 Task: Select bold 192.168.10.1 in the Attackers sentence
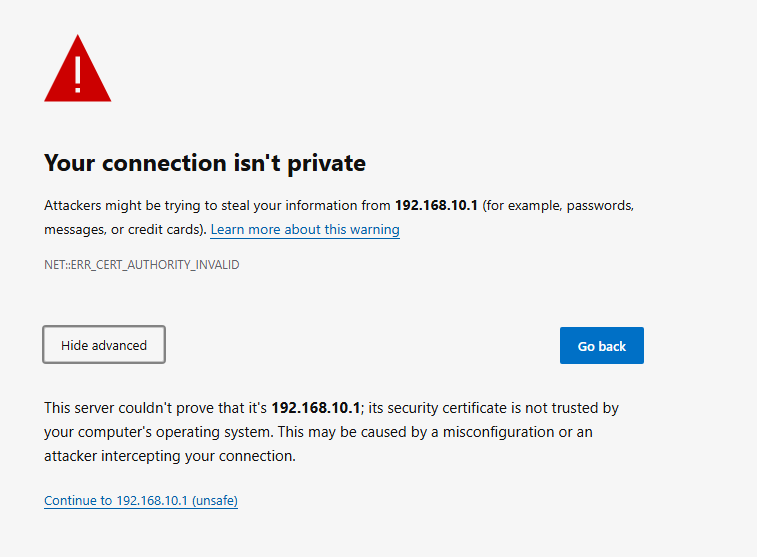436,206
